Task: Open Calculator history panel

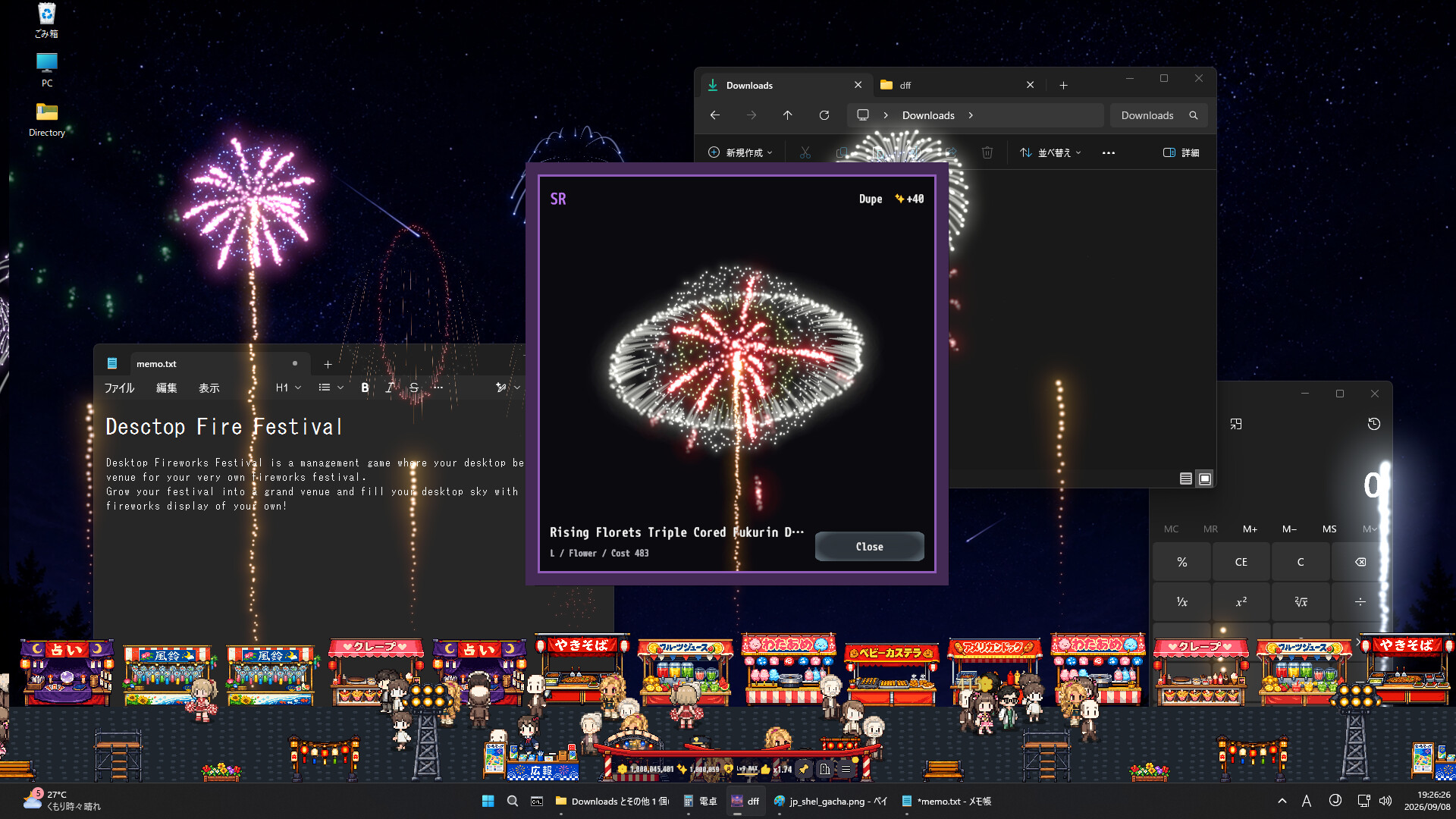Action: (x=1373, y=424)
